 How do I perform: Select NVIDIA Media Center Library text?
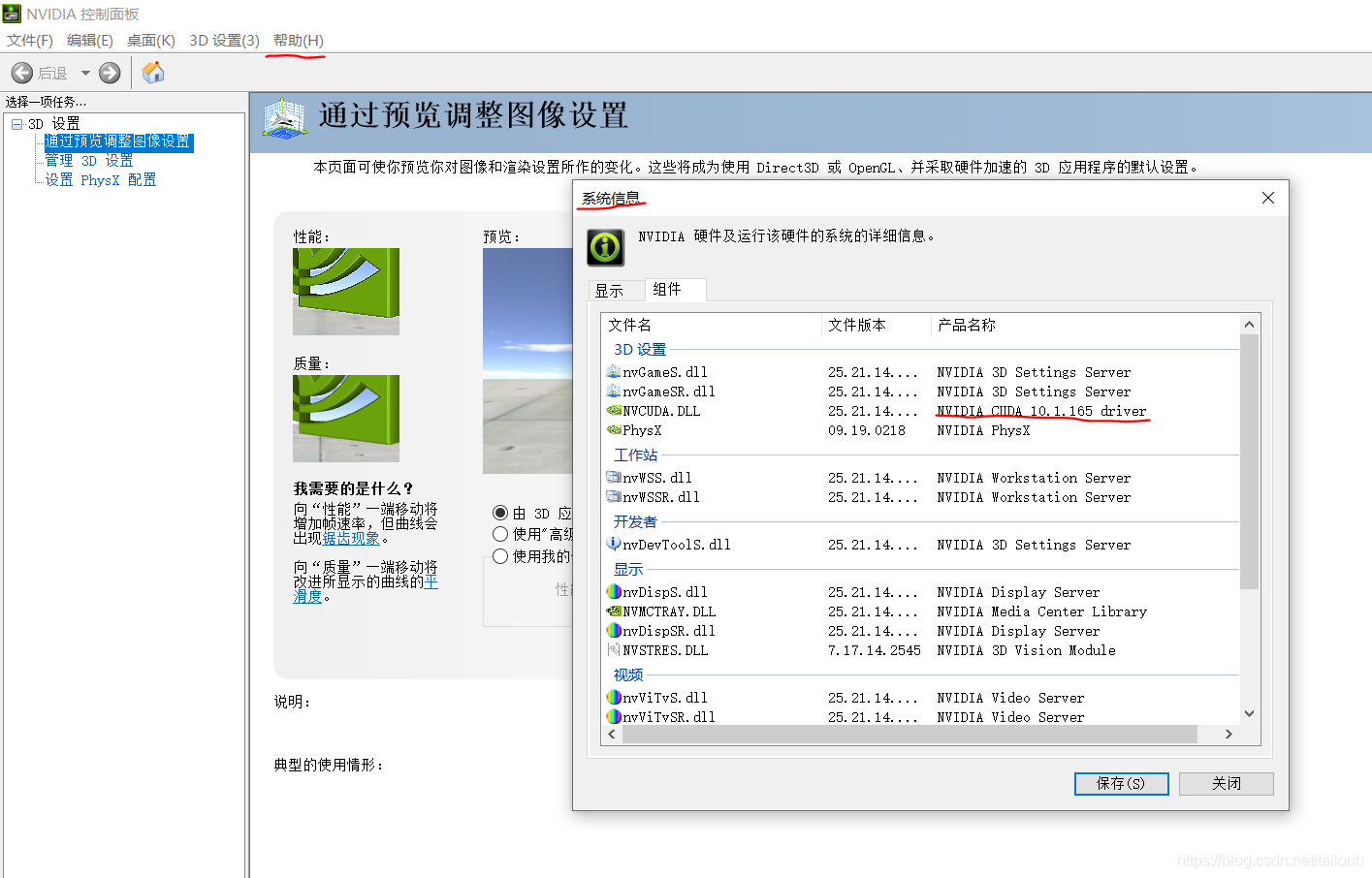(1041, 611)
